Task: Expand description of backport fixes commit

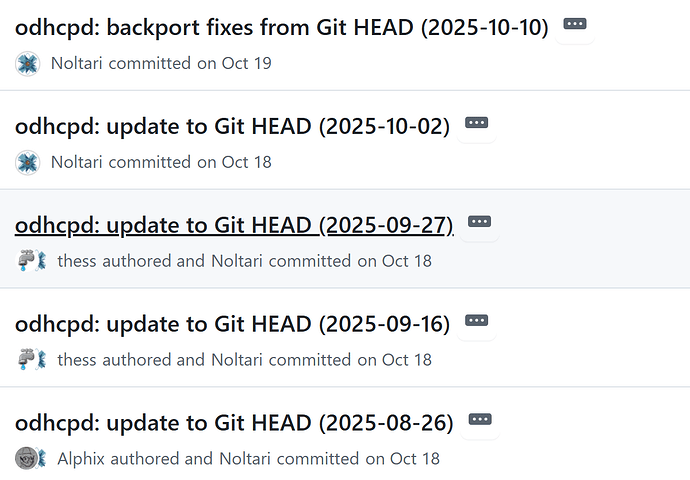Action: click(574, 24)
